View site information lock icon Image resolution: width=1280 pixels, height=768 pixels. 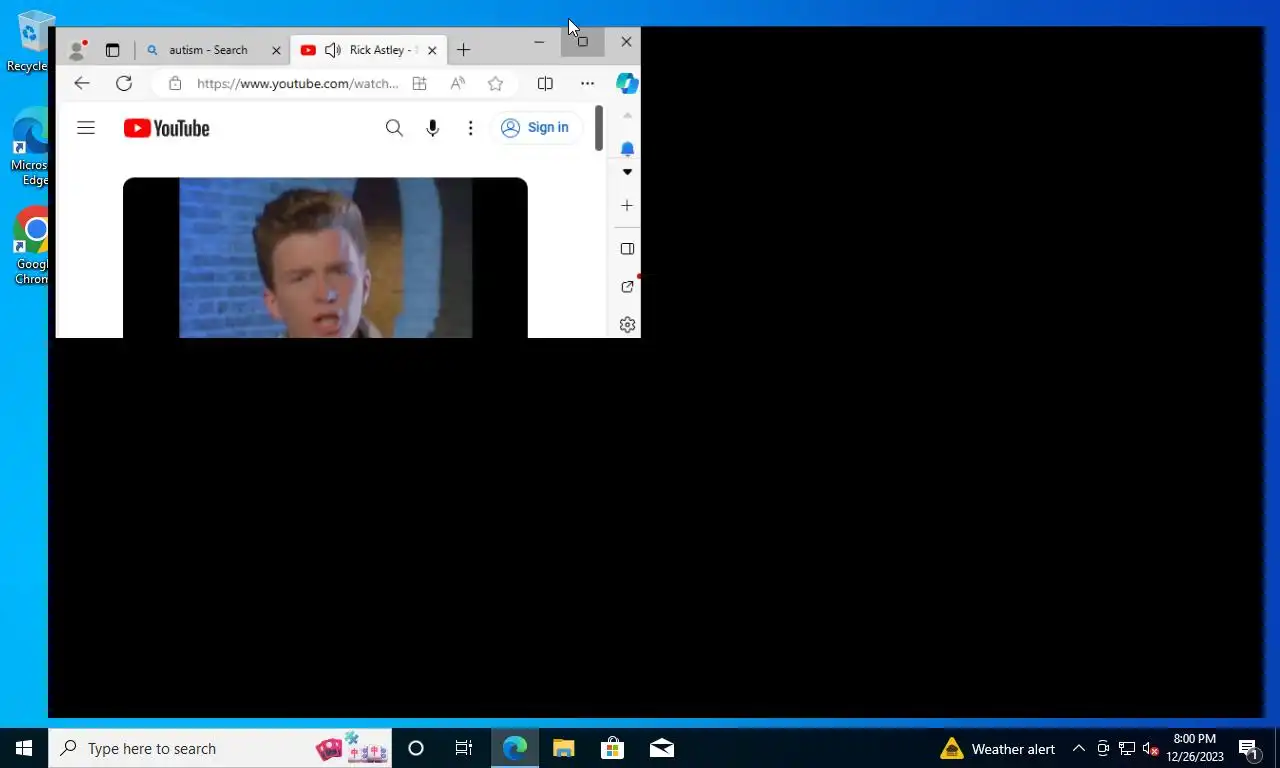click(x=175, y=84)
